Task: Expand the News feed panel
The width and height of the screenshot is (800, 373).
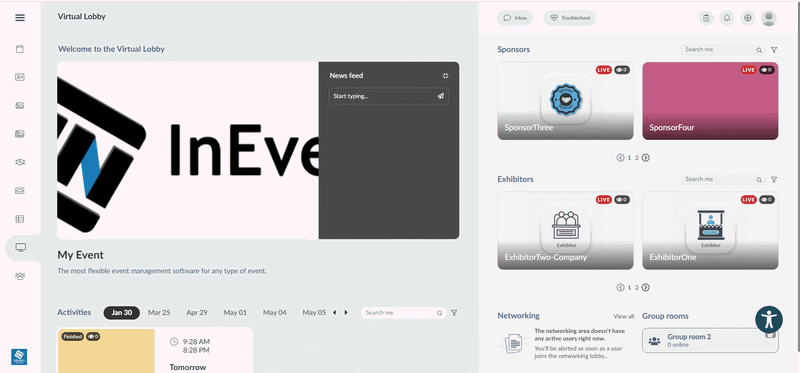Action: tap(445, 76)
